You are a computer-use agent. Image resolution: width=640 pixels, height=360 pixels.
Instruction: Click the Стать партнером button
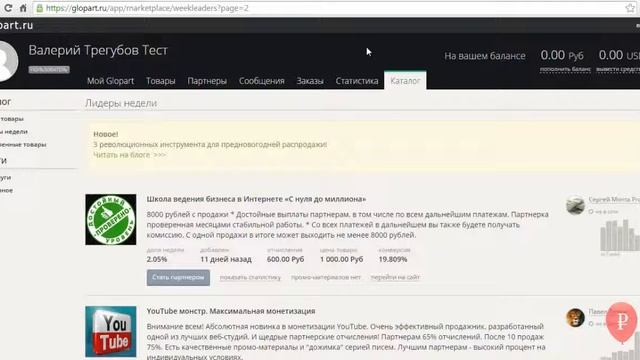coord(178,278)
